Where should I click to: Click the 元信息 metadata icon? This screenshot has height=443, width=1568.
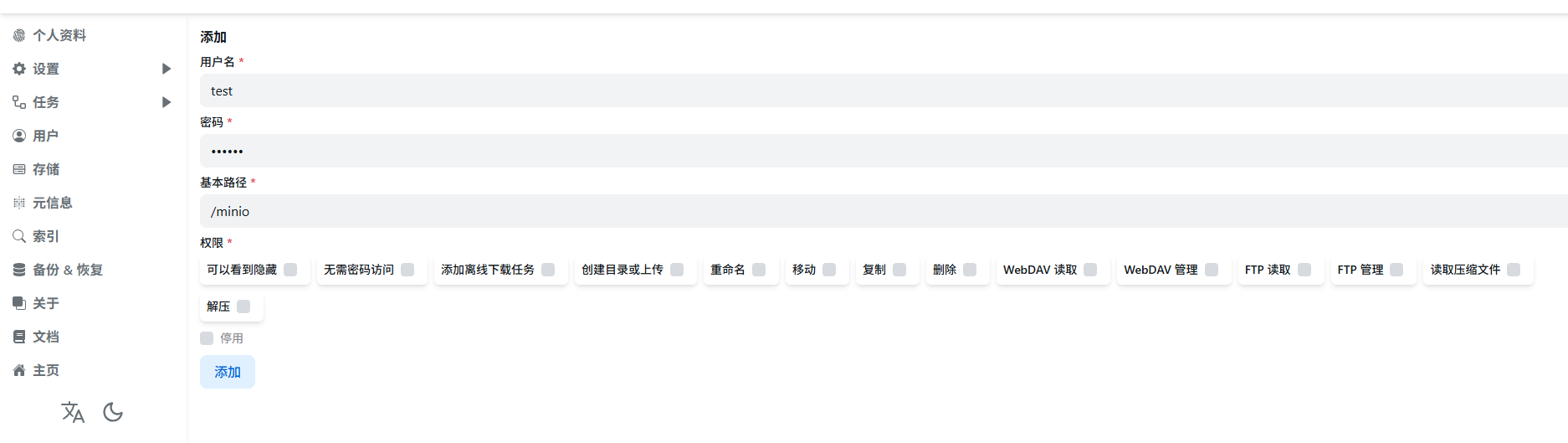[19, 203]
